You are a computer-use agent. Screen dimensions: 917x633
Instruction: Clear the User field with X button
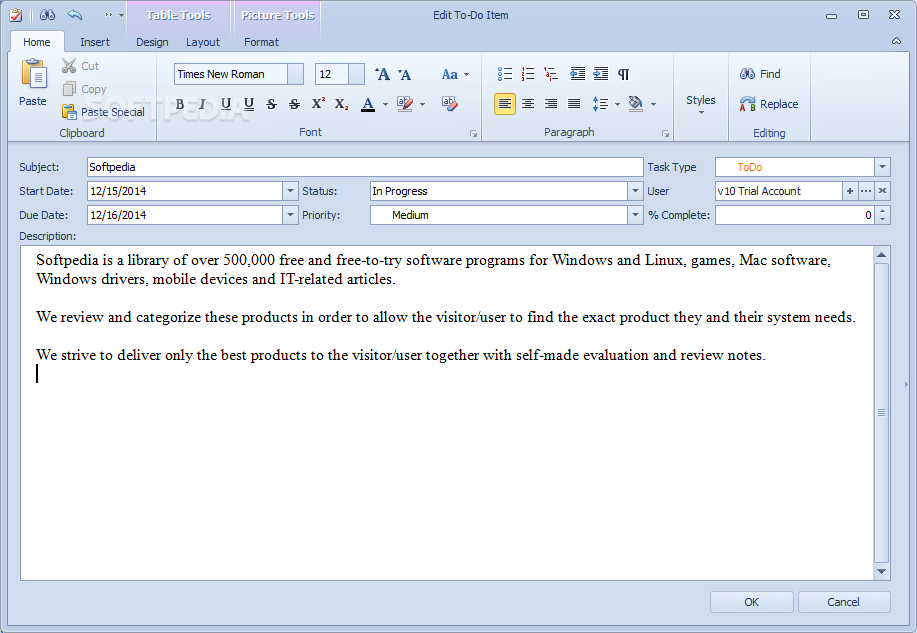[882, 191]
